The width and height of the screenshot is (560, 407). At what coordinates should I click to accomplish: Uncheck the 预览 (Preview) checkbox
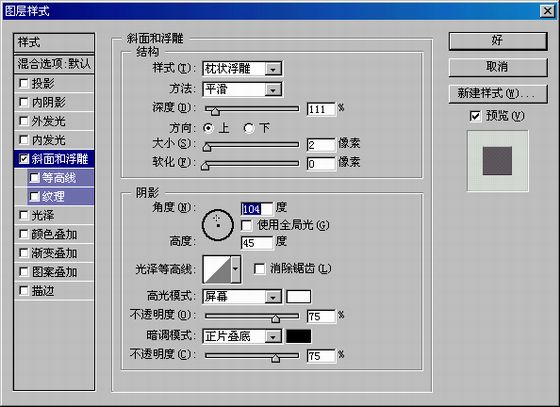tap(475, 116)
